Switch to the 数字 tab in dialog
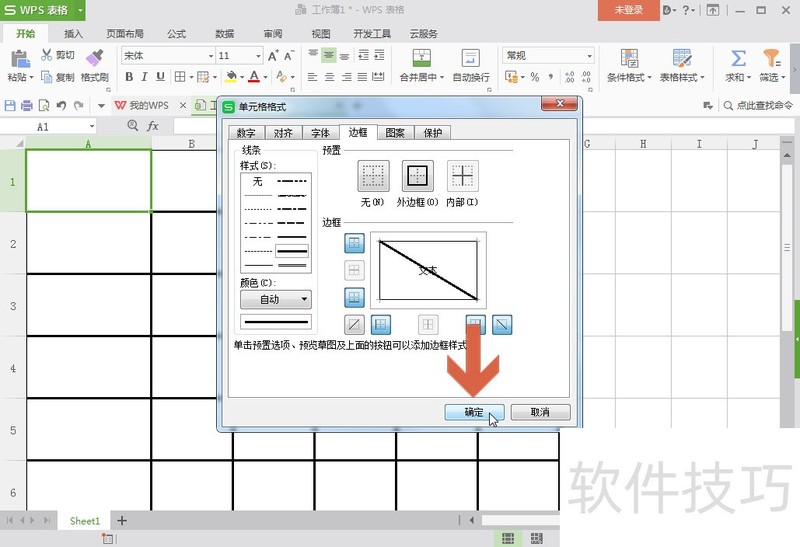This screenshot has width=800, height=547. (246, 133)
